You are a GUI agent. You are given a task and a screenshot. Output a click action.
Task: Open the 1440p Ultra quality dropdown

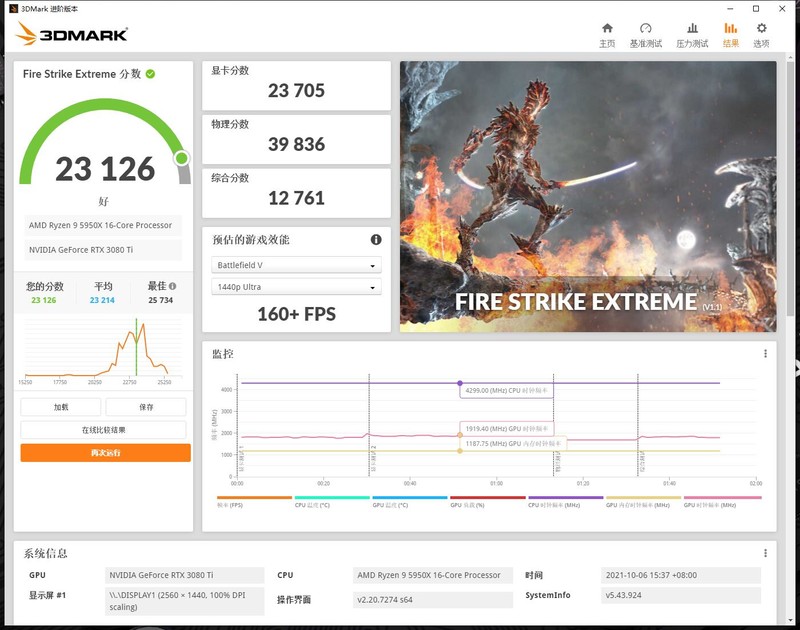(x=295, y=288)
